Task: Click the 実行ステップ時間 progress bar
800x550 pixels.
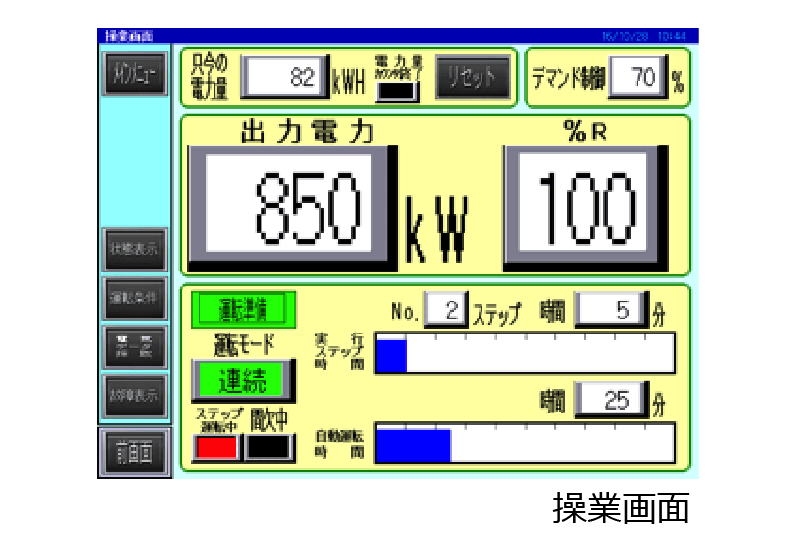Action: (524, 354)
